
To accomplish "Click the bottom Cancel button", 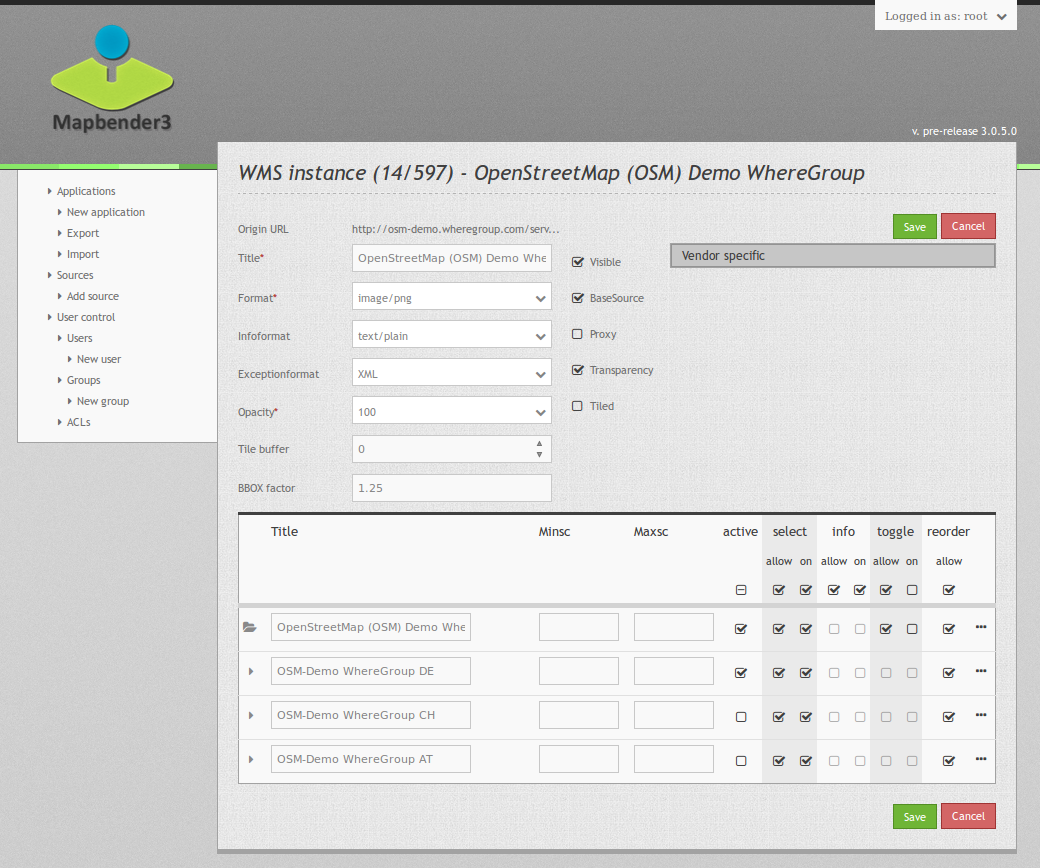I will point(968,816).
